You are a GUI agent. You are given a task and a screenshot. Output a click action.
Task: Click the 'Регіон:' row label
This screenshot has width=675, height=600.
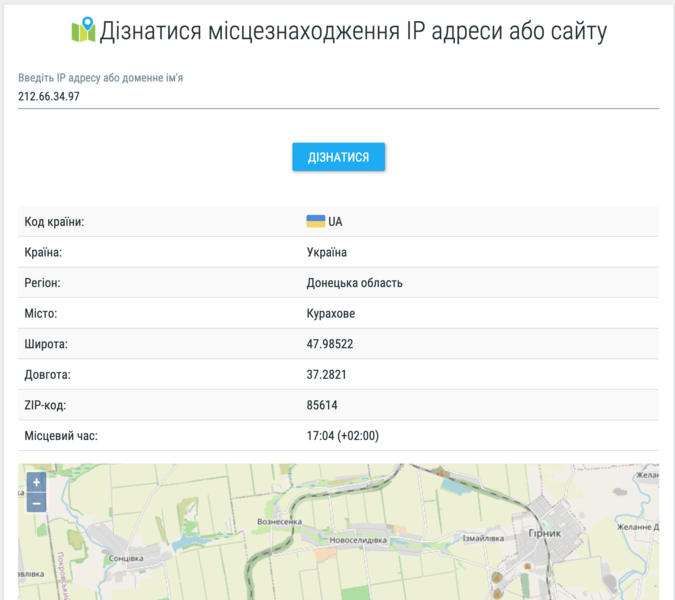[x=42, y=283]
